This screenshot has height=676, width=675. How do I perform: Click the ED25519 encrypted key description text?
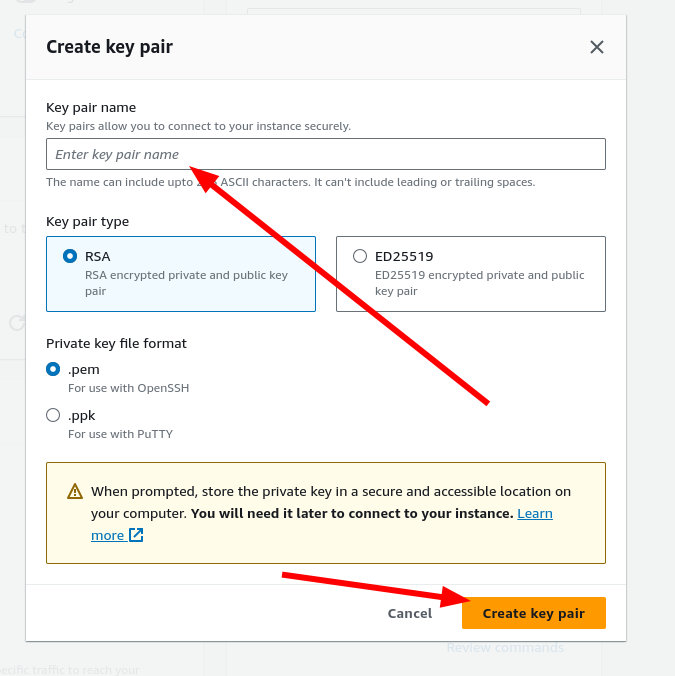(x=479, y=283)
